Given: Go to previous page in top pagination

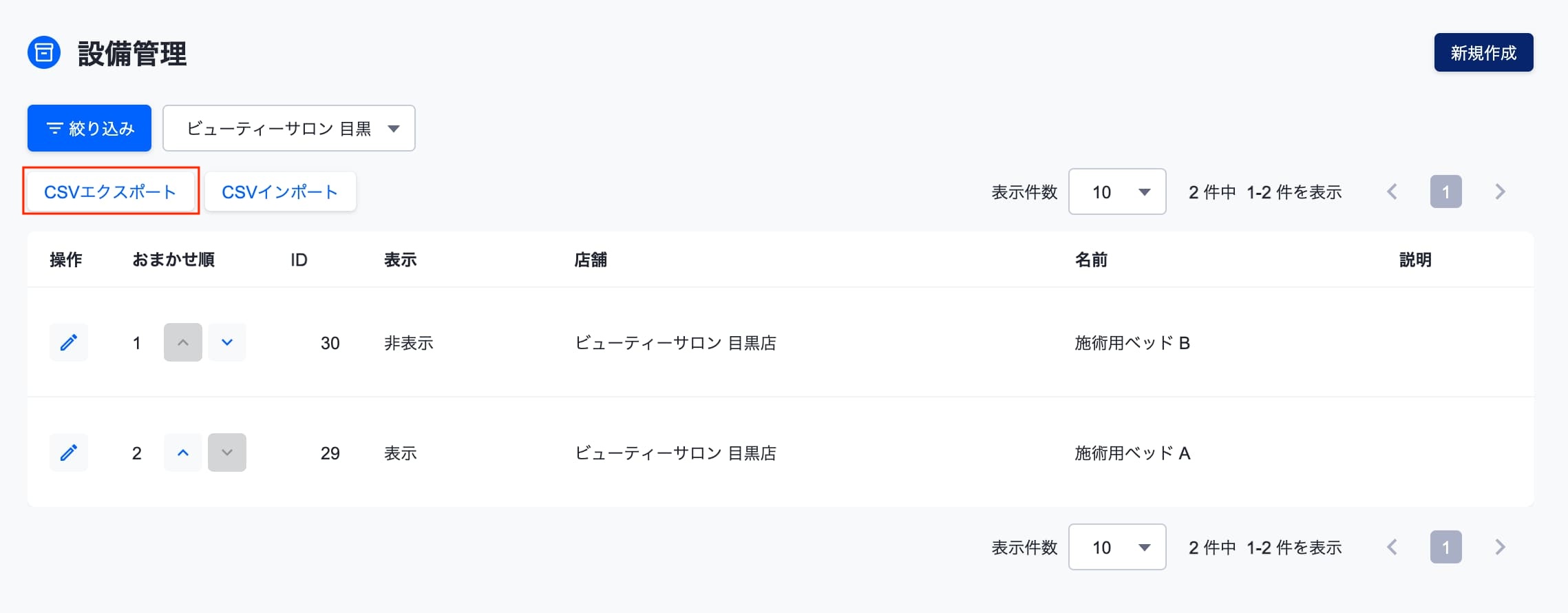Looking at the screenshot, I should [x=1392, y=191].
